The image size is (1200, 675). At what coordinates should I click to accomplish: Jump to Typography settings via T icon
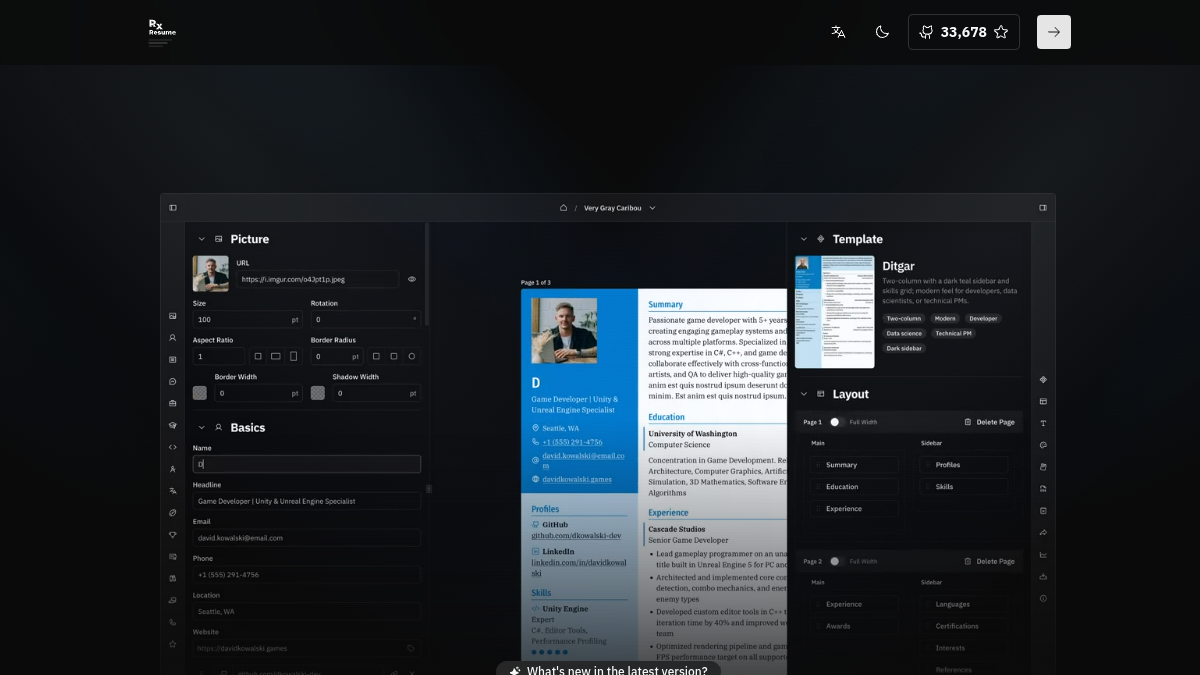1043,423
